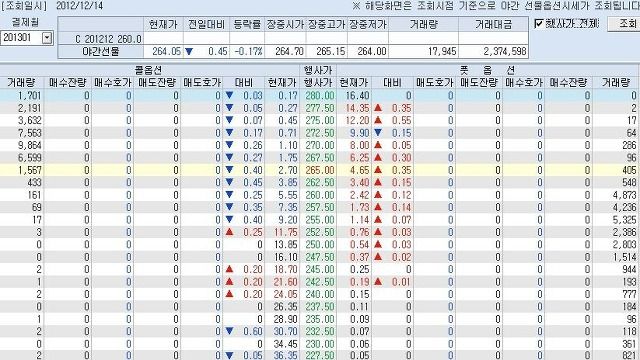Click the 콜옵션 section header
Screen dimensions: 640x360
(149, 70)
